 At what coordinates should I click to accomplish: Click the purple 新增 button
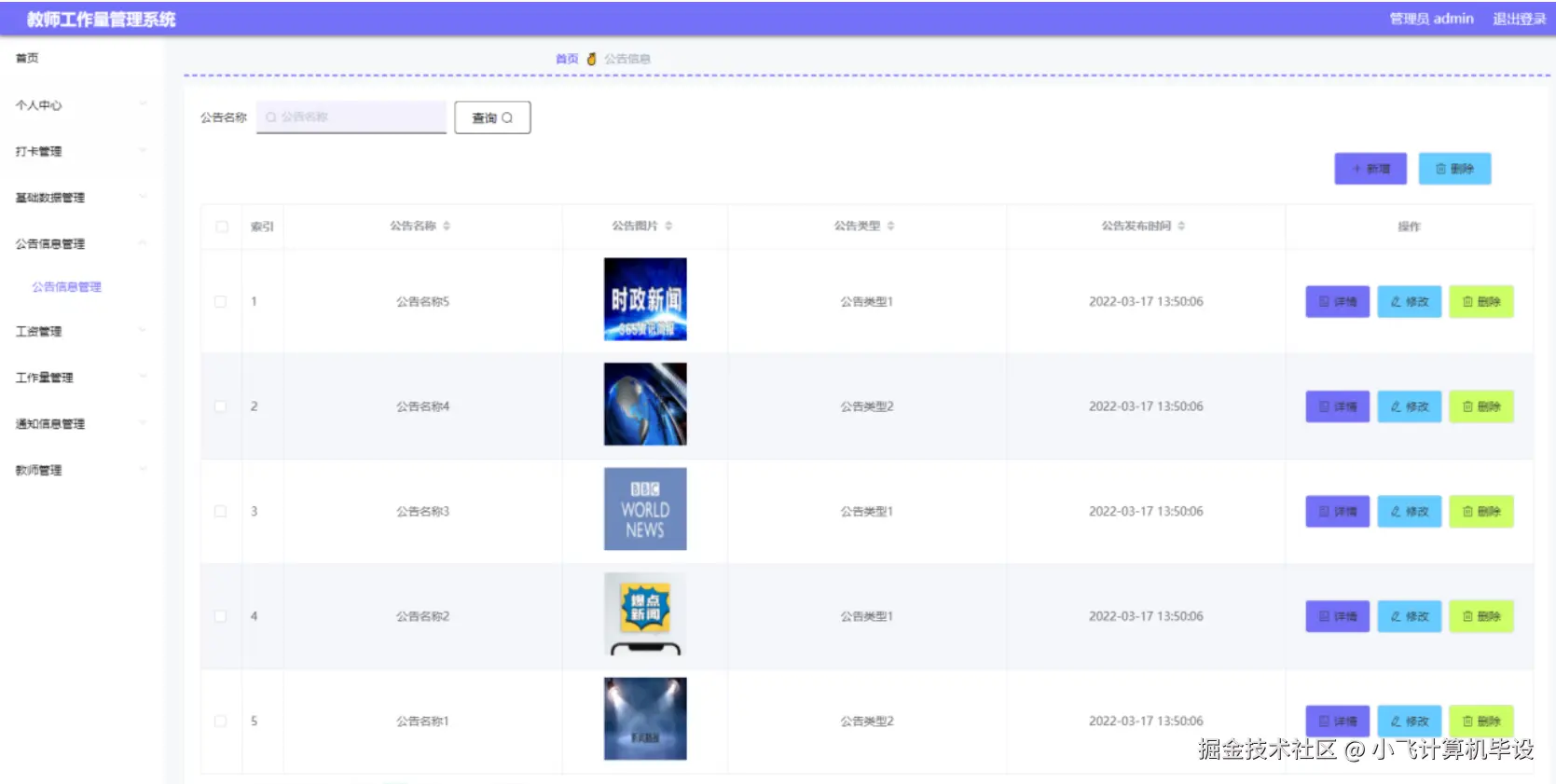(1370, 169)
